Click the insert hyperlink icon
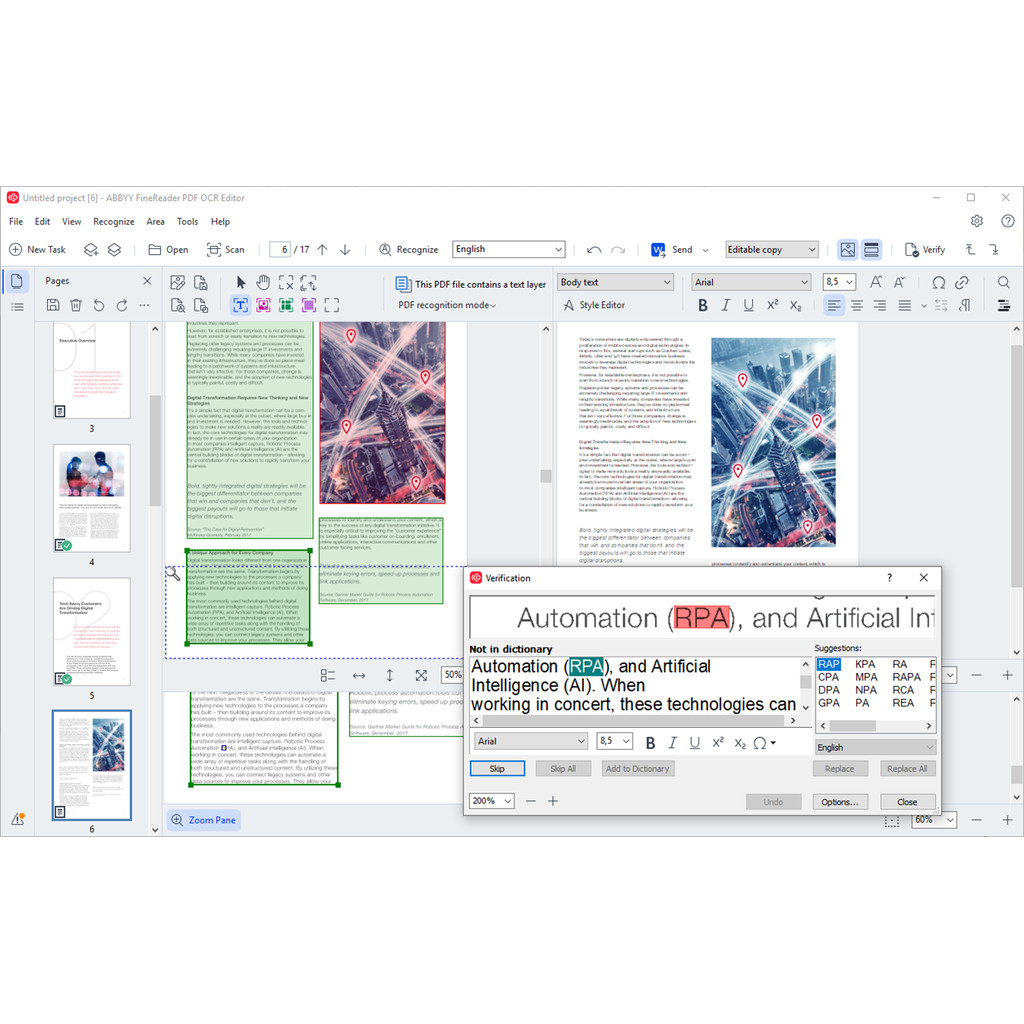The height and width of the screenshot is (1024, 1024). point(962,283)
